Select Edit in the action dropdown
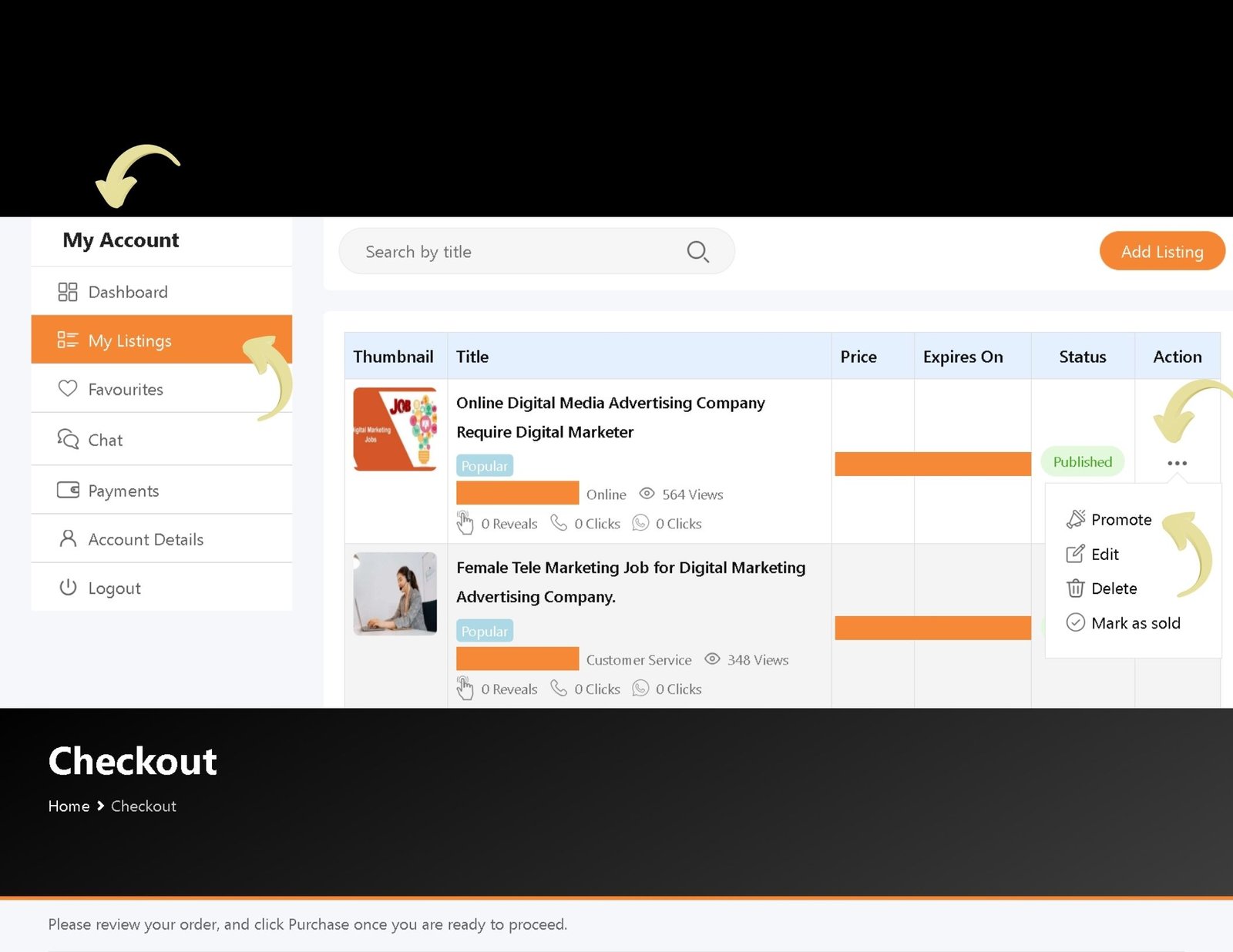The width and height of the screenshot is (1233, 952). (x=1104, y=555)
